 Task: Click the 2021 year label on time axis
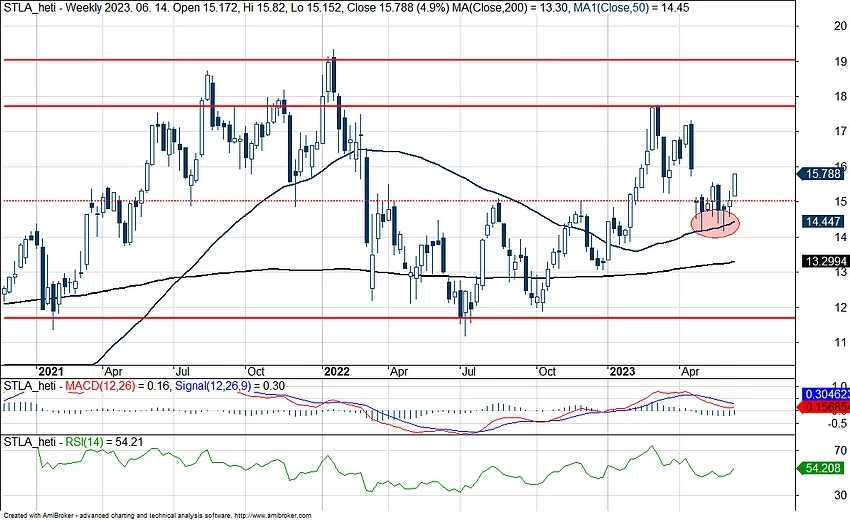(x=50, y=371)
